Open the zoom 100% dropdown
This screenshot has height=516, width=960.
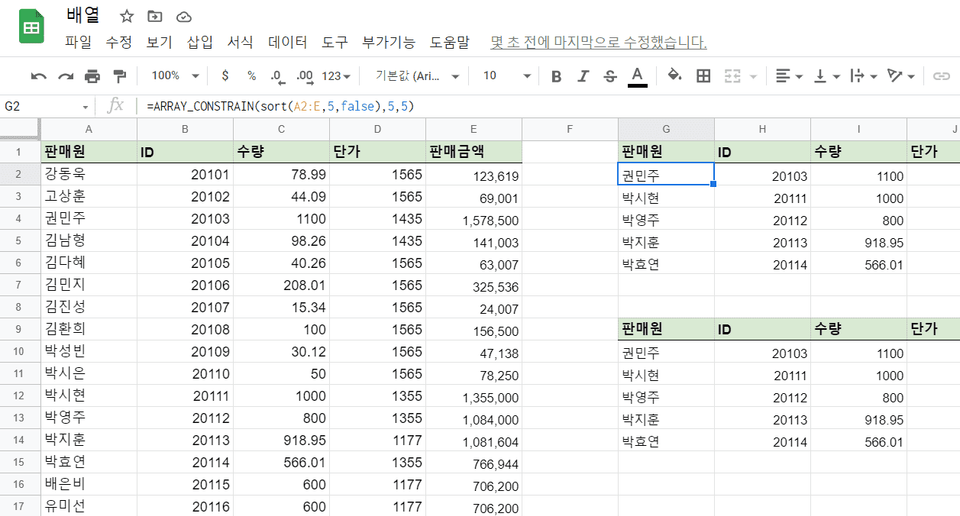click(x=175, y=76)
